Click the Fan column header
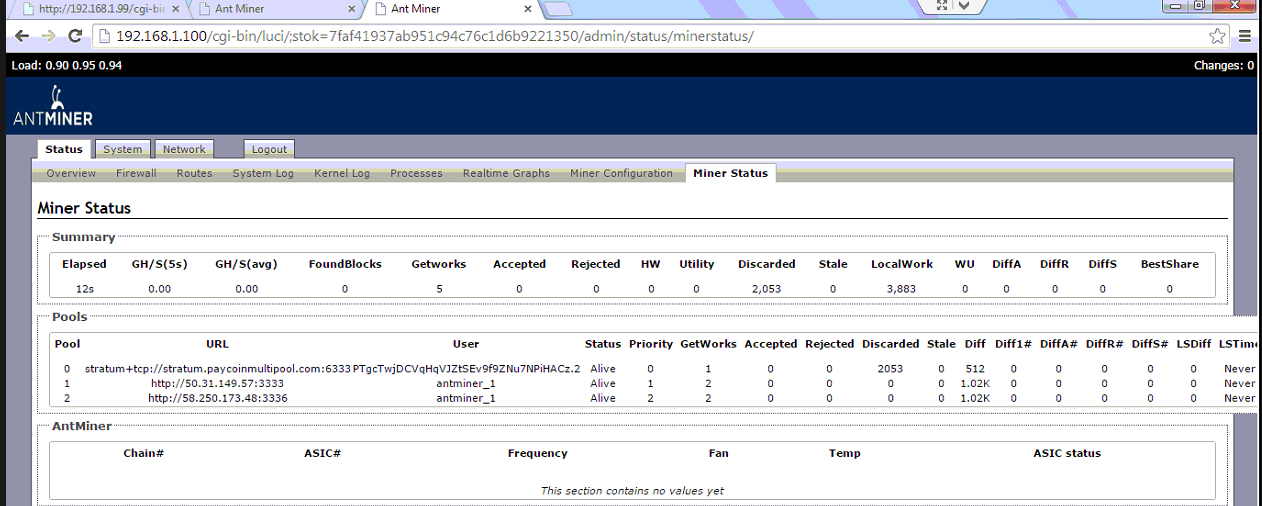The width and height of the screenshot is (1262, 506). [x=719, y=453]
